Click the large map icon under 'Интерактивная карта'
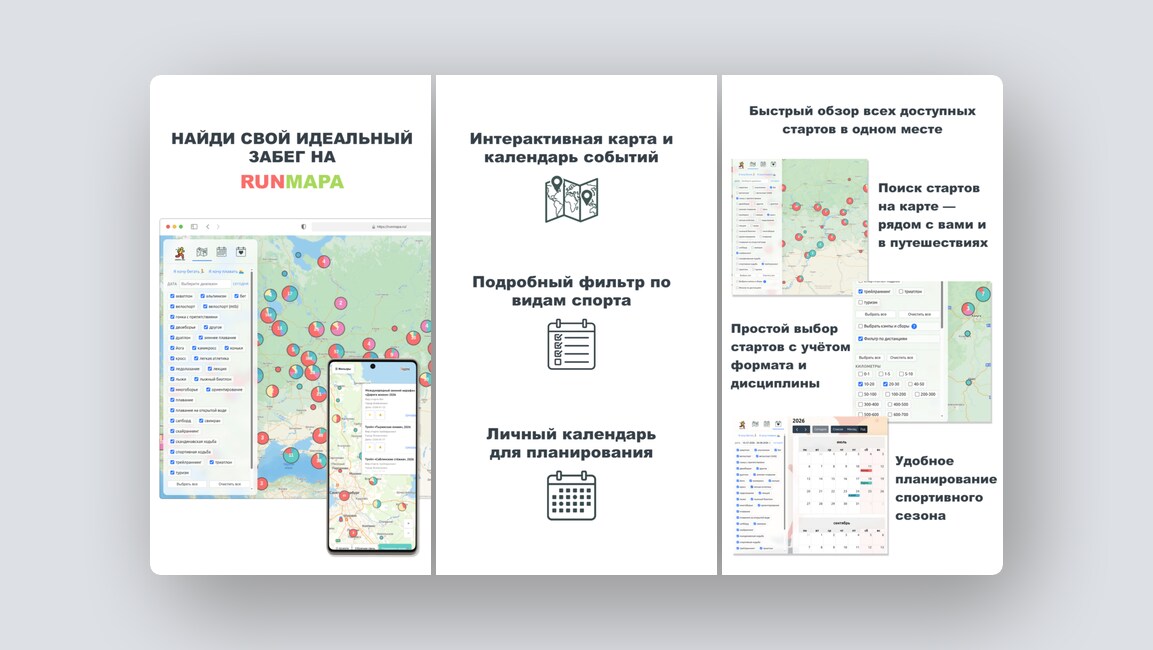Viewport: 1153px width, 650px height. [x=571, y=199]
